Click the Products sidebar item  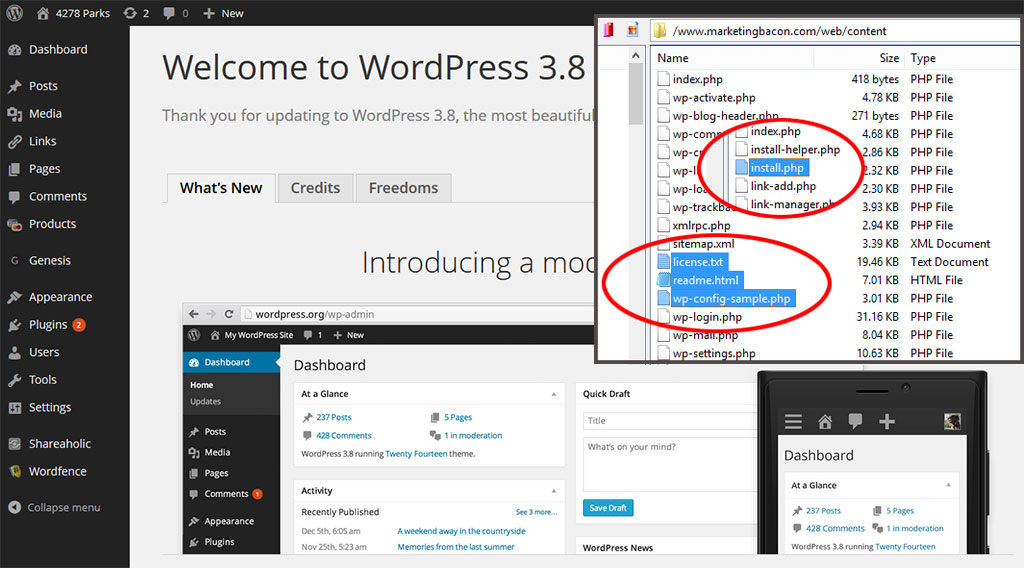point(52,224)
